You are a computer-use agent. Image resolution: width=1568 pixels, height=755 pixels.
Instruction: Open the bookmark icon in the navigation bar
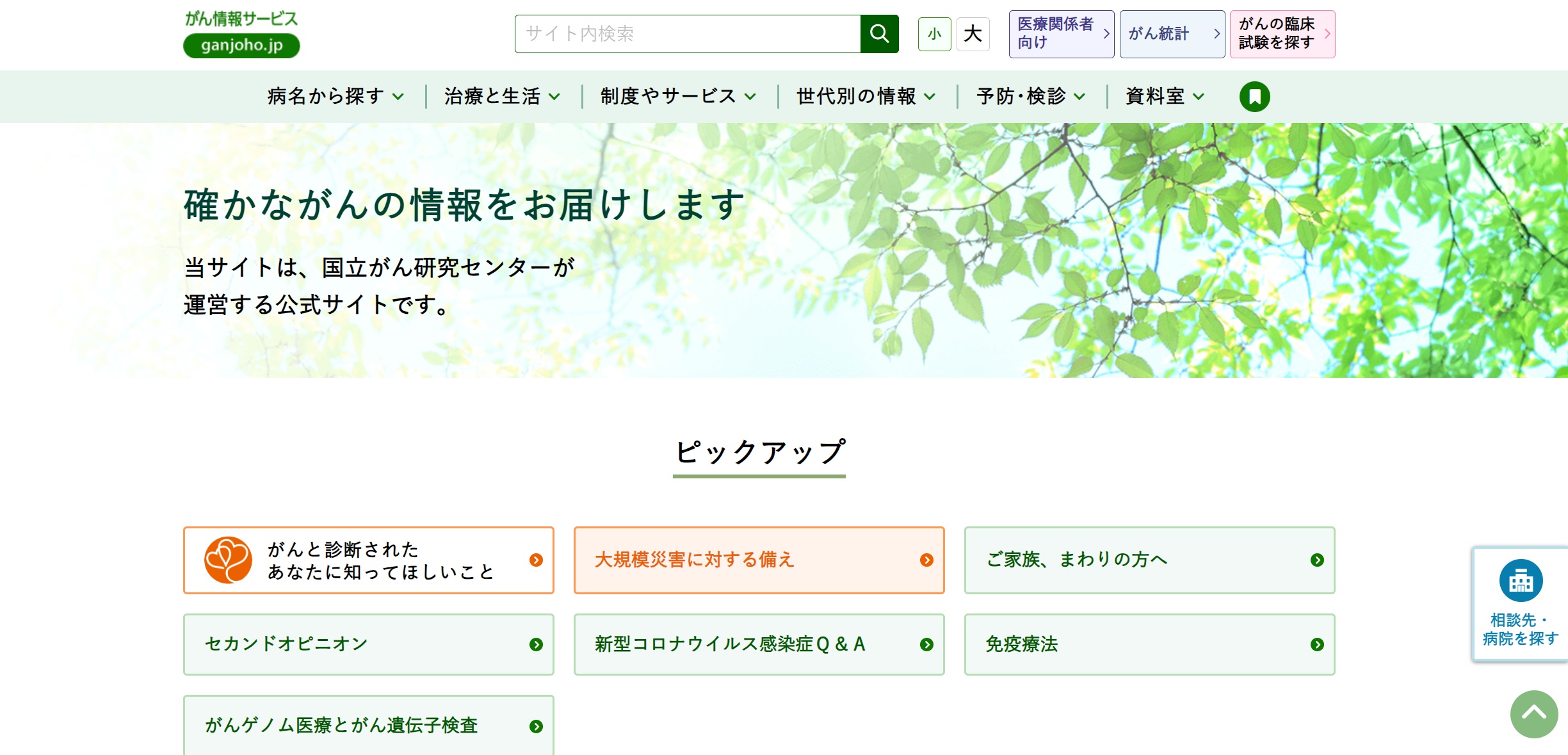click(x=1254, y=97)
